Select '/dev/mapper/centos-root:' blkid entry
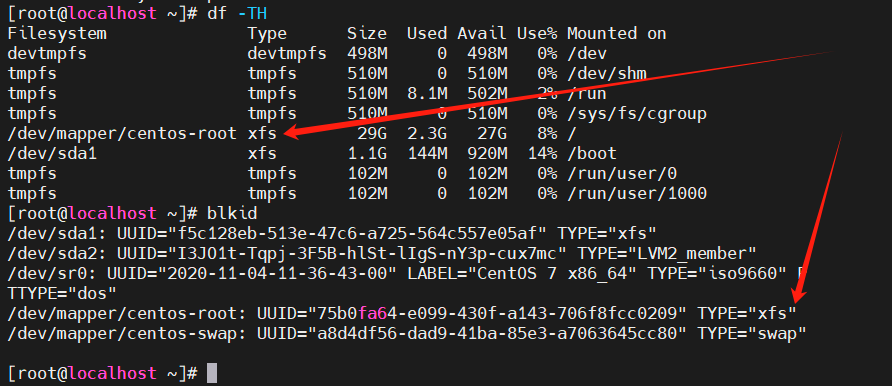 [127, 313]
